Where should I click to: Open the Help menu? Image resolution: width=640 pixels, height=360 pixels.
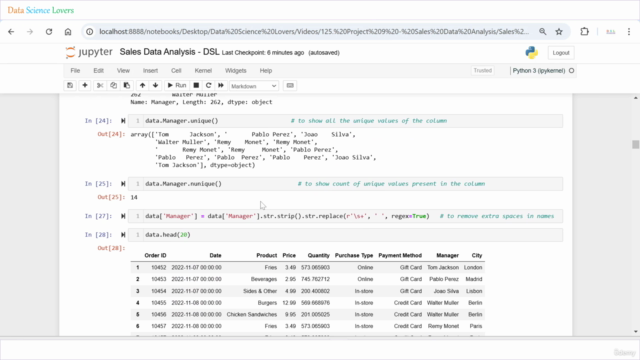coord(266,71)
